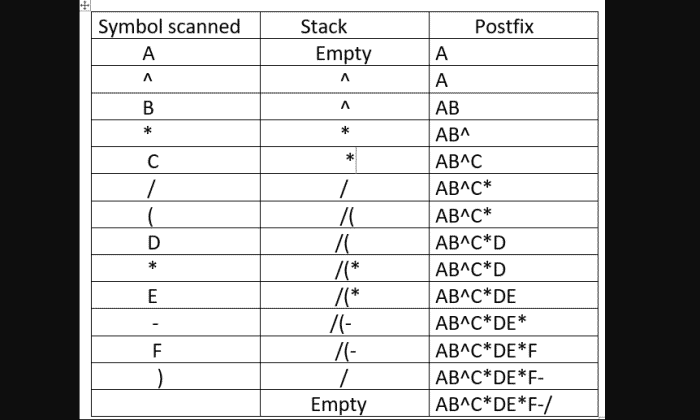This screenshot has width=700, height=420.
Task: Select the 'Symbol scanned' header cell
Action: pos(176,25)
